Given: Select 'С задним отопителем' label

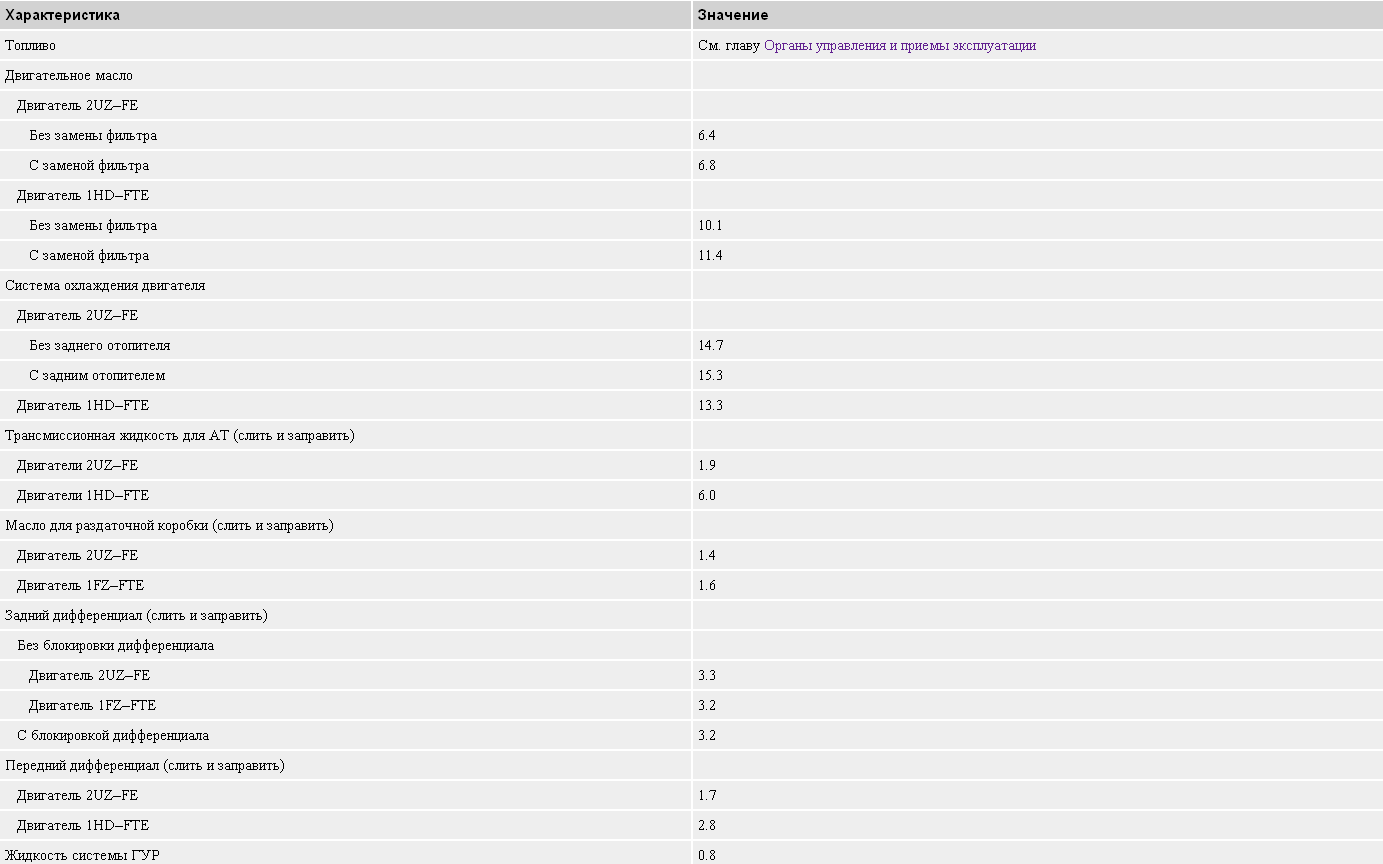Looking at the screenshot, I should click(97, 375).
